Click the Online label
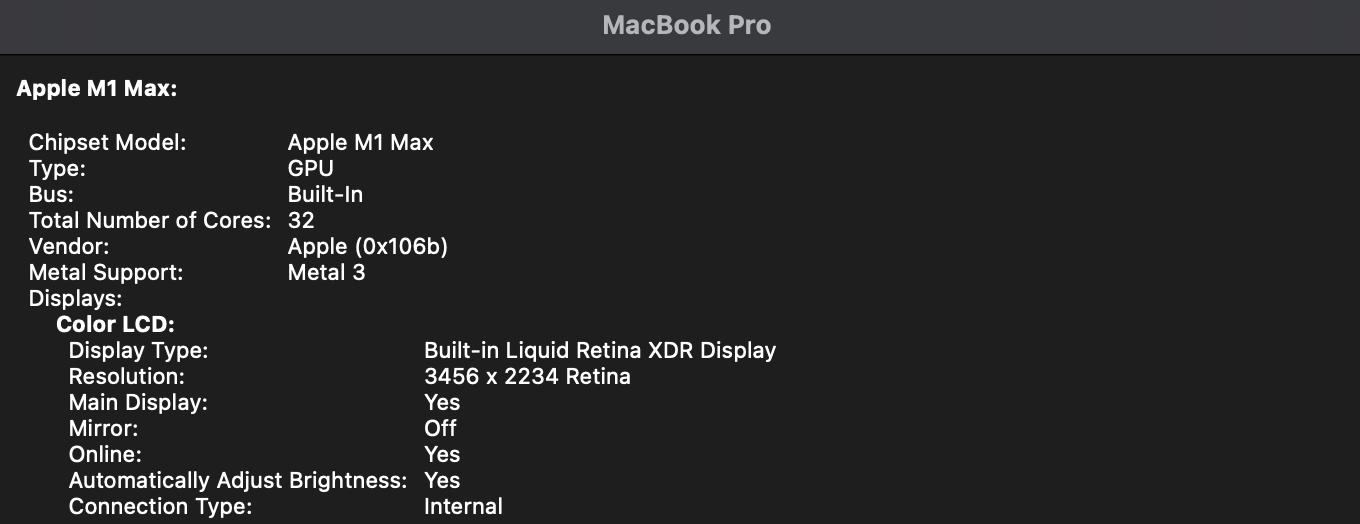Viewport: 1360px width, 524px height. (105, 455)
